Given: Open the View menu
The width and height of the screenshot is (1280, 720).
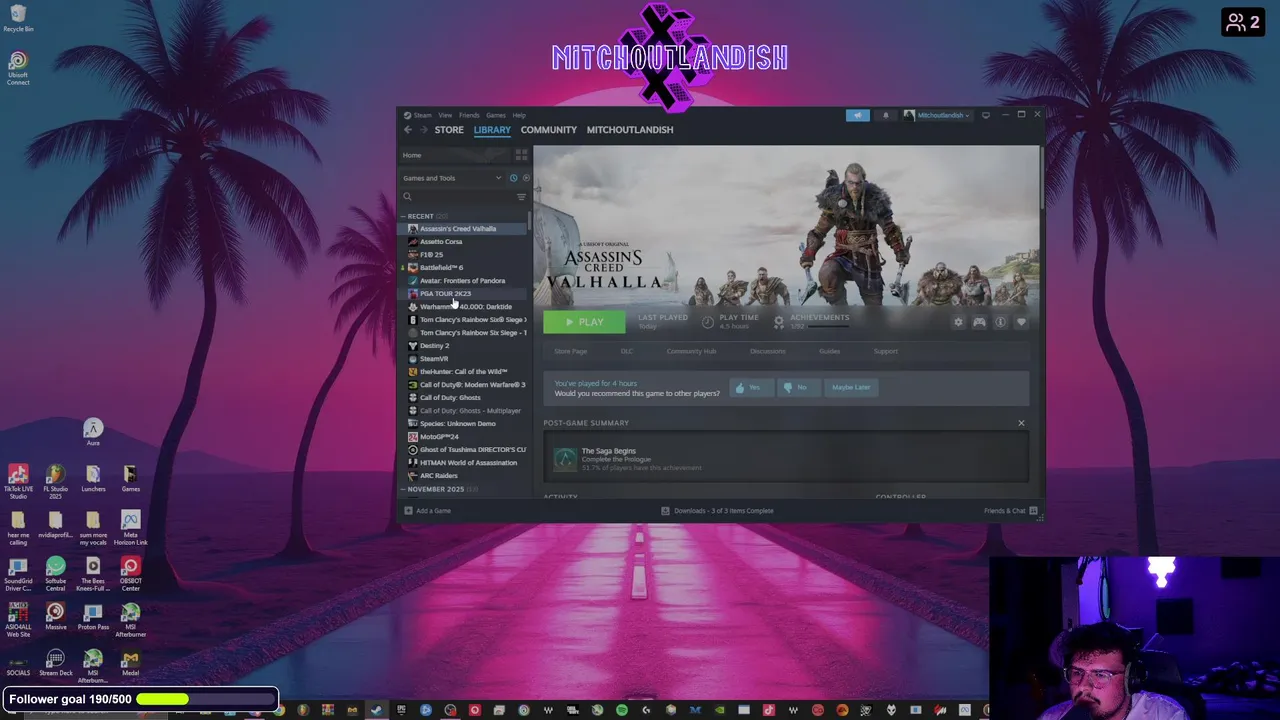Looking at the screenshot, I should (445, 115).
